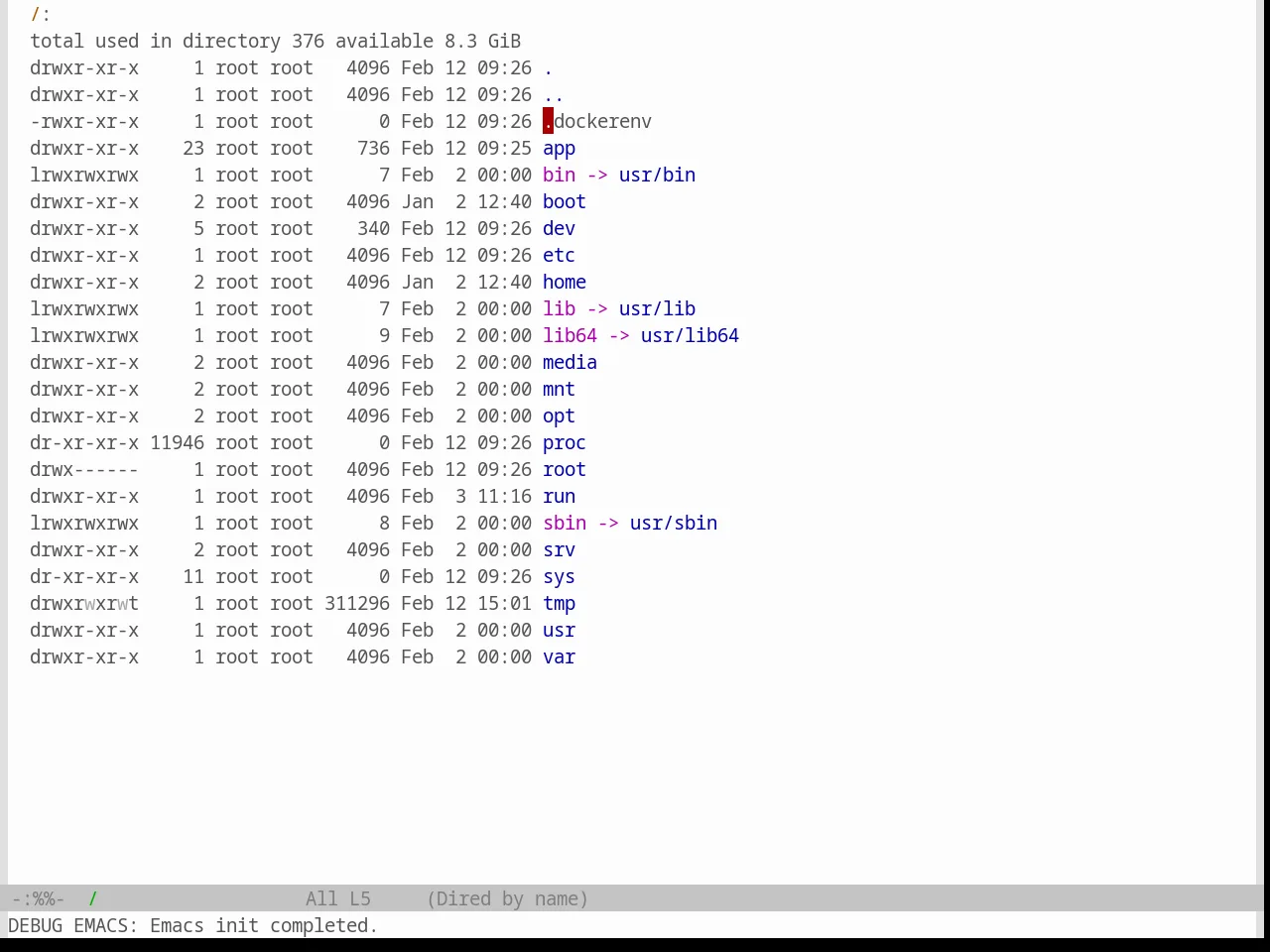Click the '/:' directory header line
The width and height of the screenshot is (1270, 952).
point(41,15)
